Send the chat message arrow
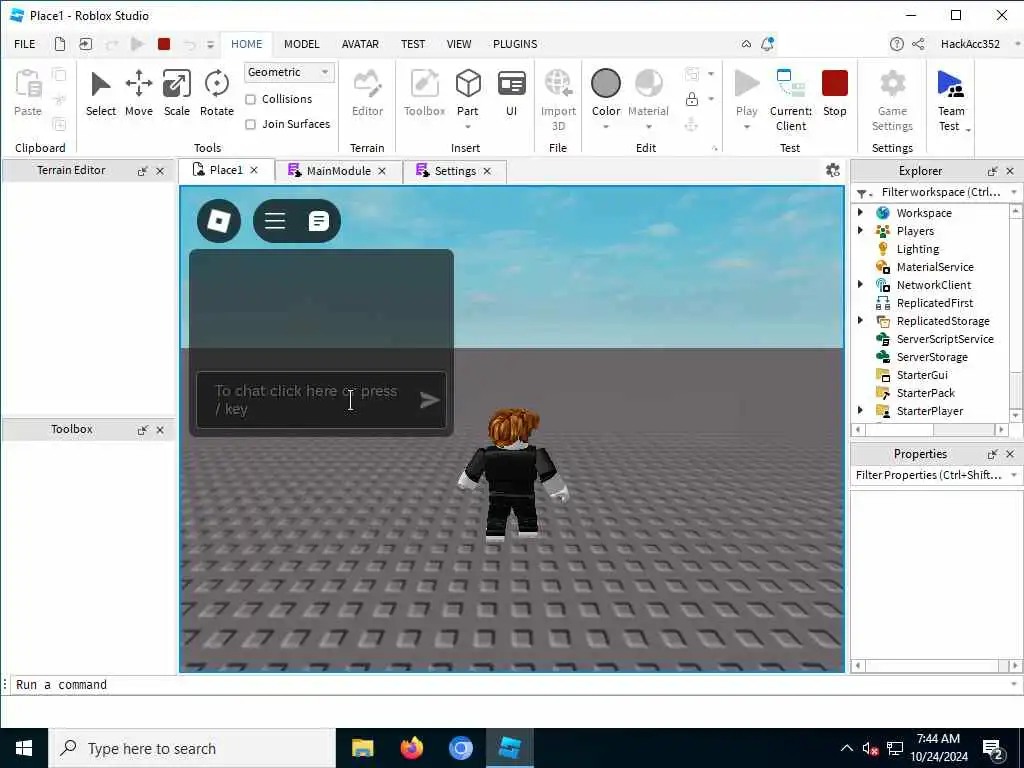The width and height of the screenshot is (1024, 768). (429, 400)
